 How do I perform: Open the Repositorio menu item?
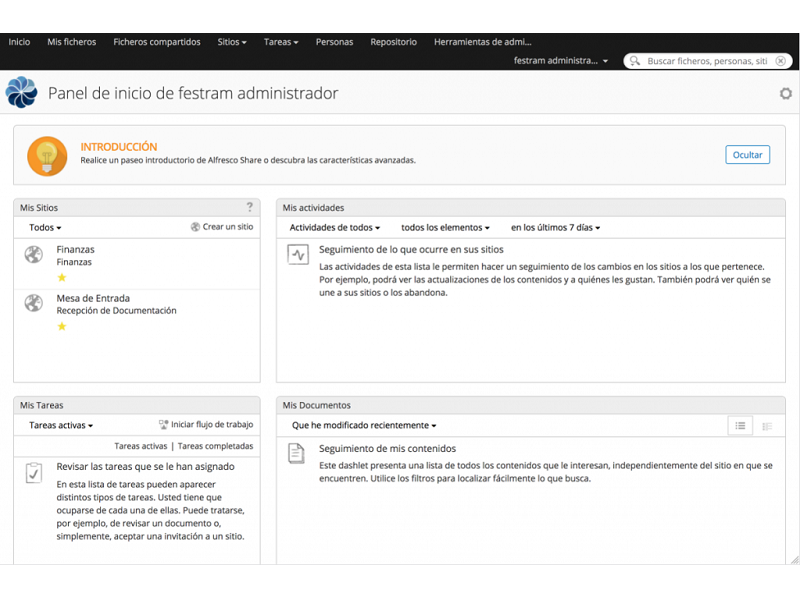393,42
